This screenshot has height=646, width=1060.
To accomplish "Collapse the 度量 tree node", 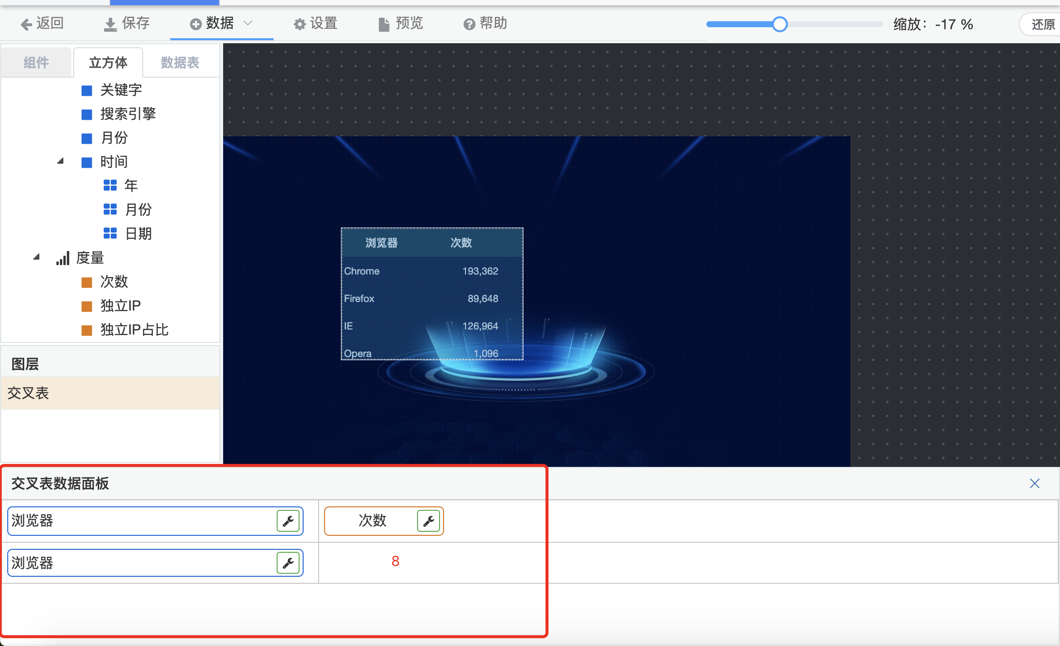I will tap(37, 257).
